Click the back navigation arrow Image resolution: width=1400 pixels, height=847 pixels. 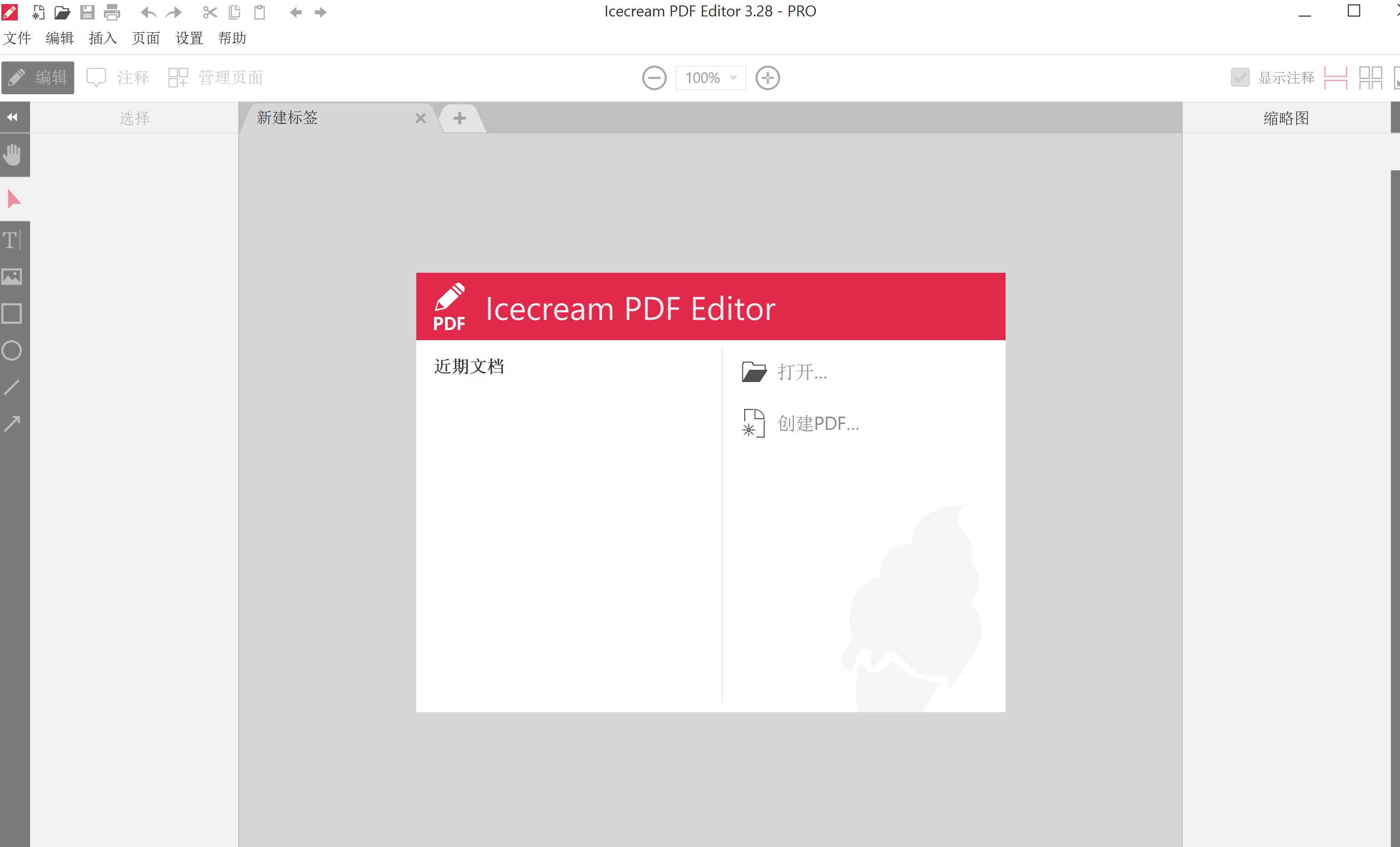pos(296,12)
